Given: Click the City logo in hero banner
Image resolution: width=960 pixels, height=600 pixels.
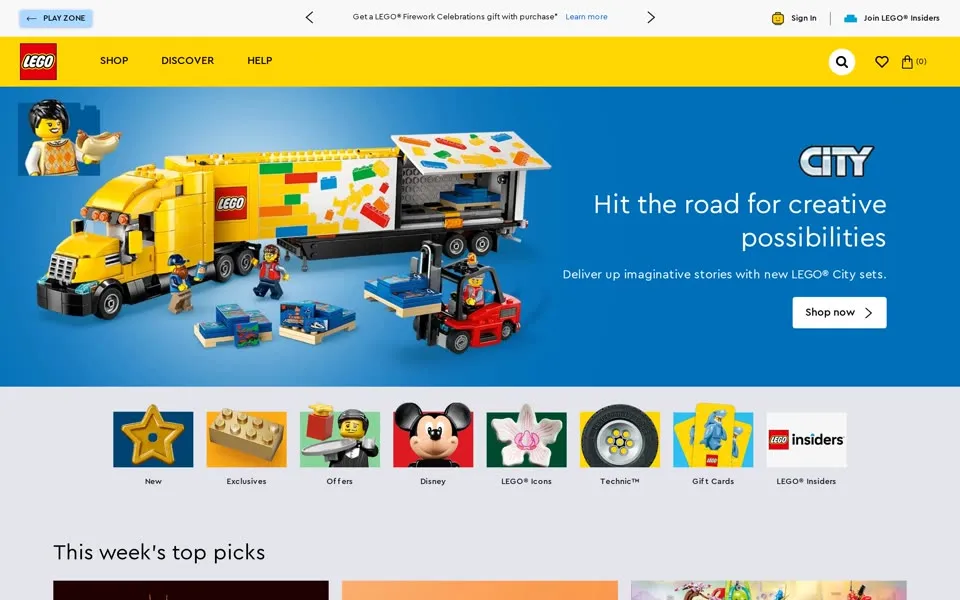Looking at the screenshot, I should pyautogui.click(x=836, y=161).
